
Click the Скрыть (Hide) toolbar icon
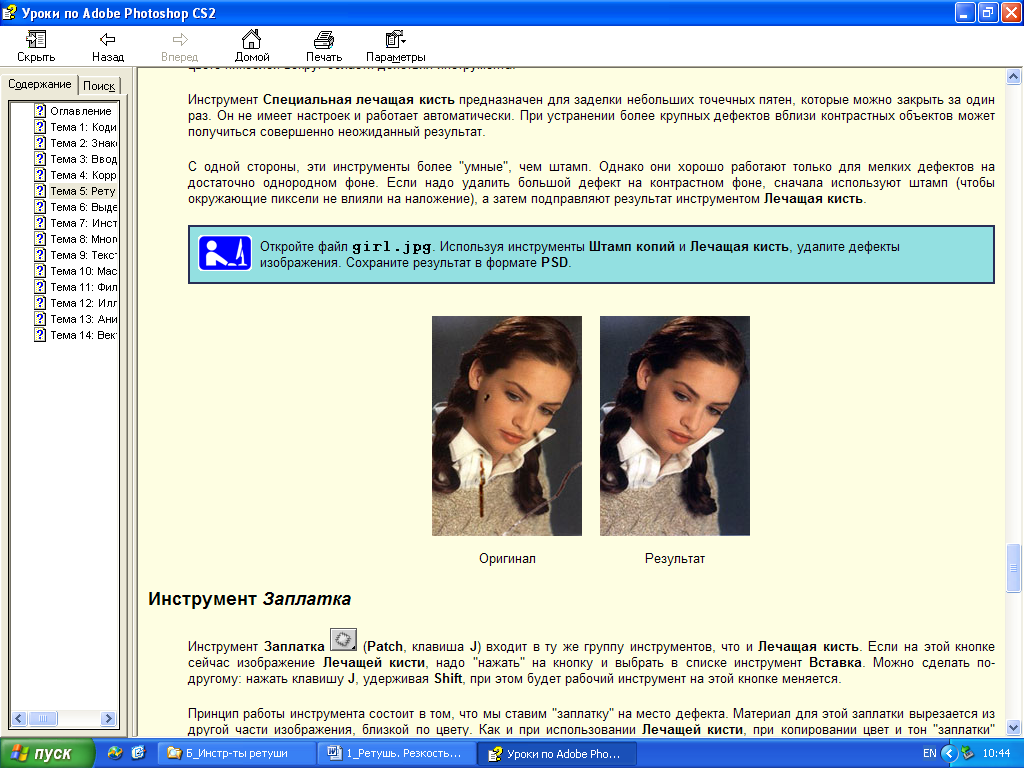[x=36, y=40]
